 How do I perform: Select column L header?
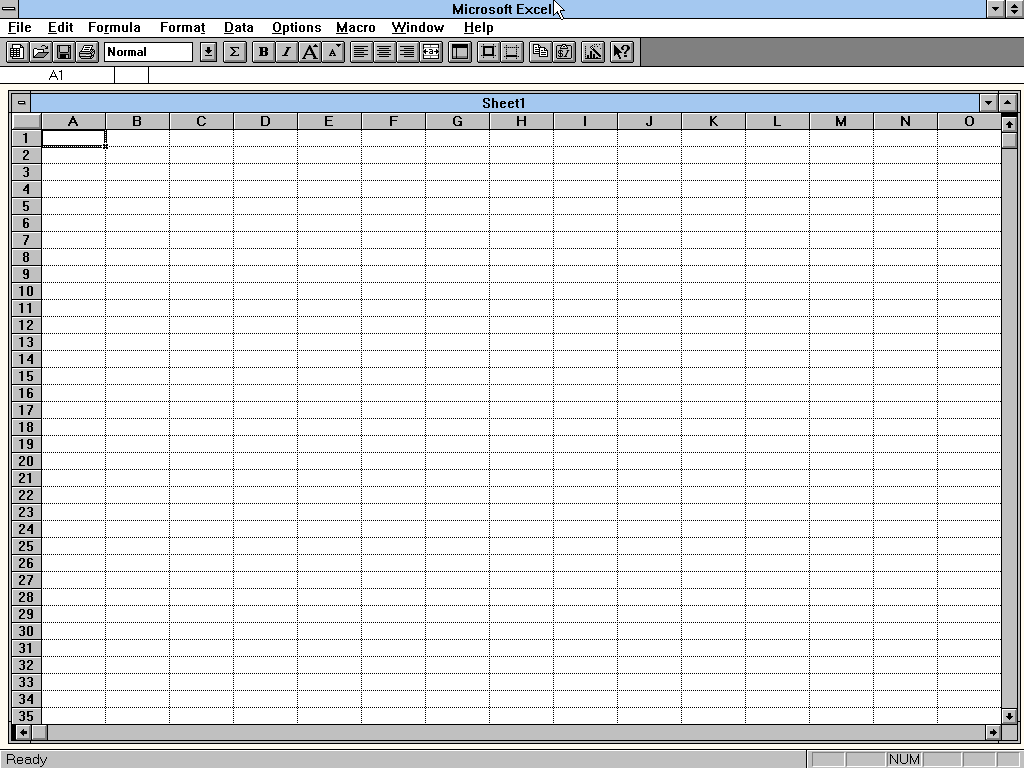pos(777,121)
